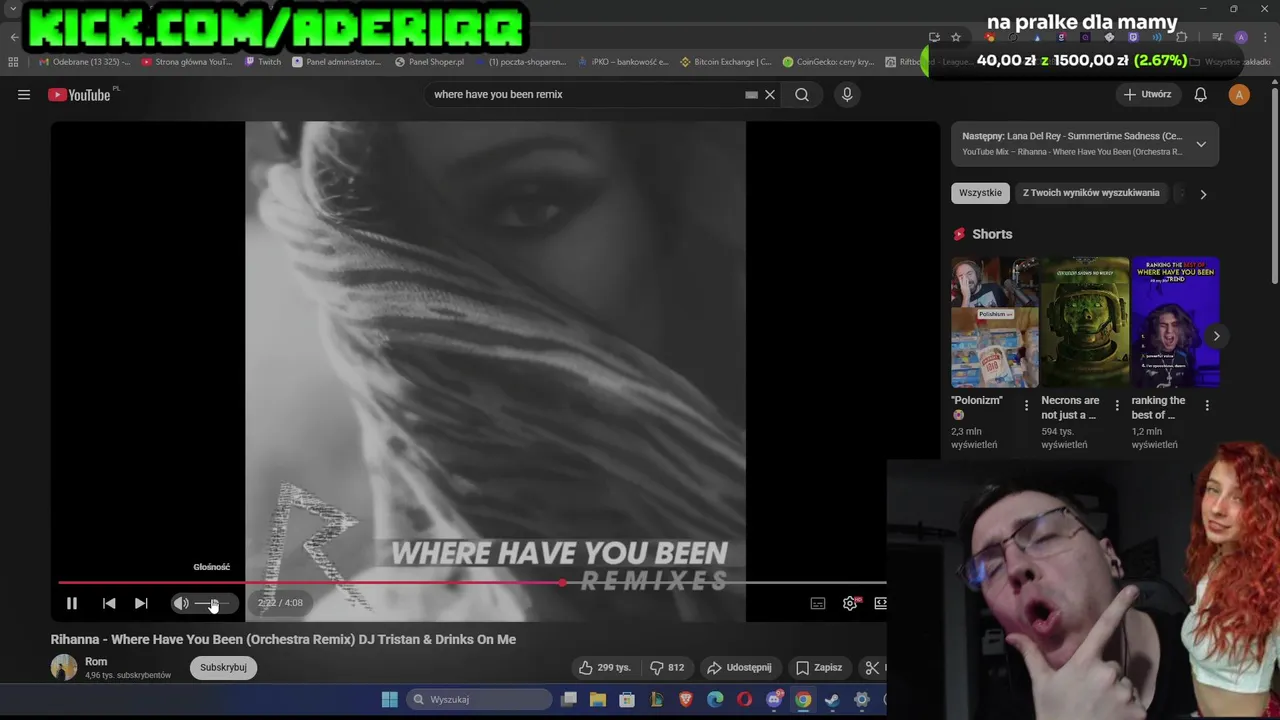The width and height of the screenshot is (1280, 720).
Task: Share the video via Udostępnij
Action: click(739, 667)
